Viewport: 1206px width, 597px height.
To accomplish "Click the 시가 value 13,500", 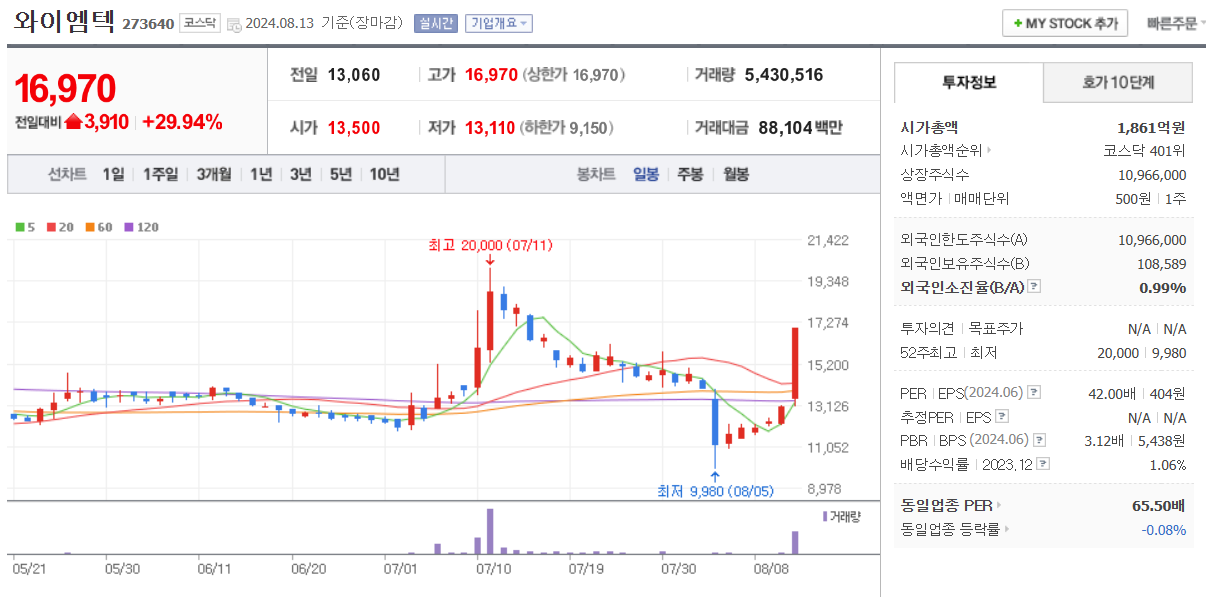I will [353, 127].
